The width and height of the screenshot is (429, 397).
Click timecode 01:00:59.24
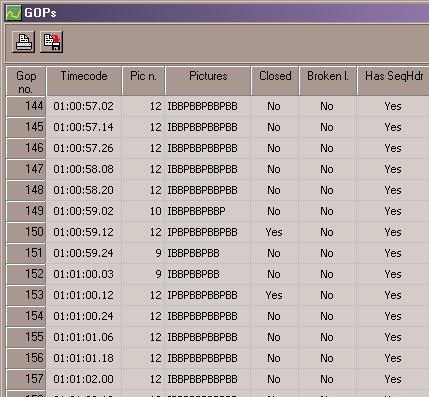coord(83,253)
